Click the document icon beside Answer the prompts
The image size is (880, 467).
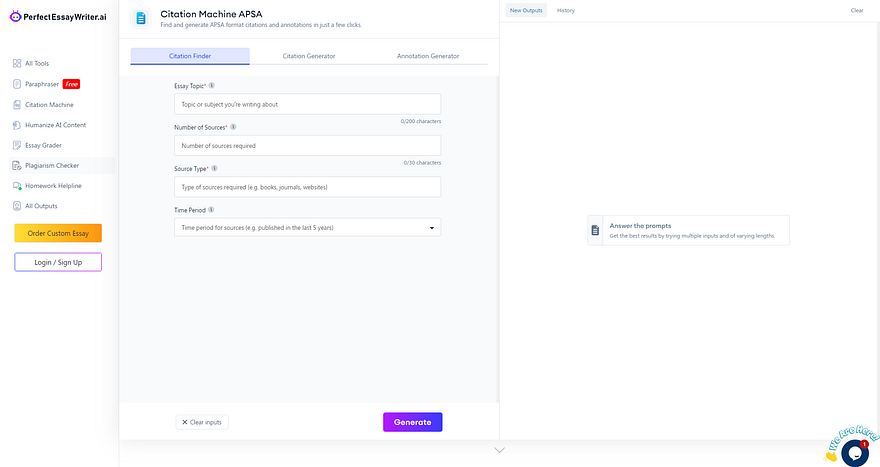[595, 231]
